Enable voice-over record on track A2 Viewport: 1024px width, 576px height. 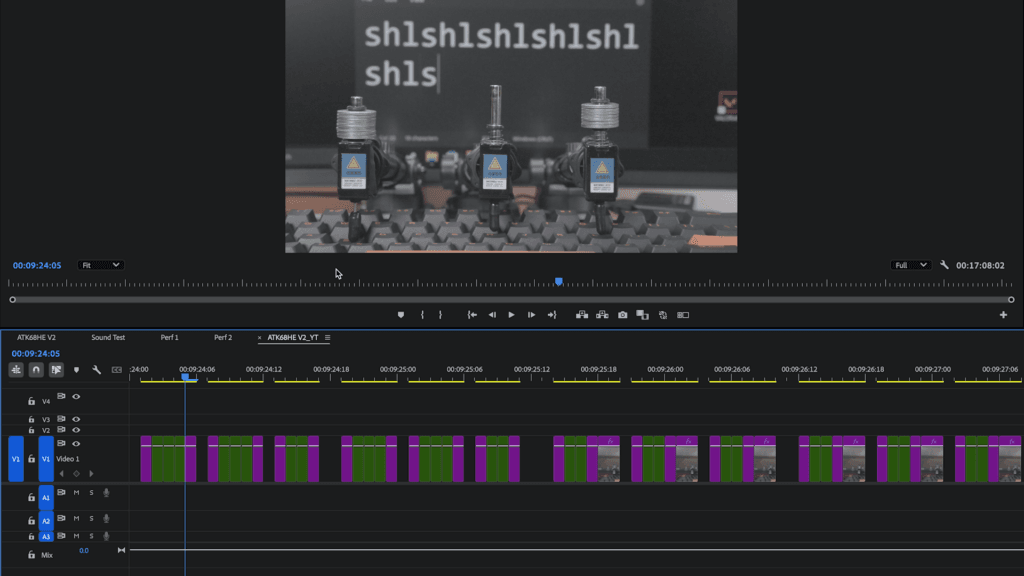pos(106,519)
